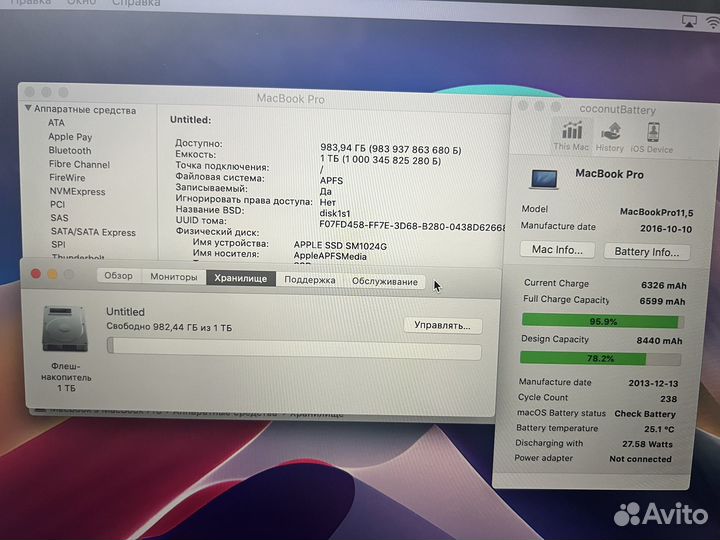Open History view in coconutBattery
This screenshot has height=540, width=720.
[x=610, y=136]
